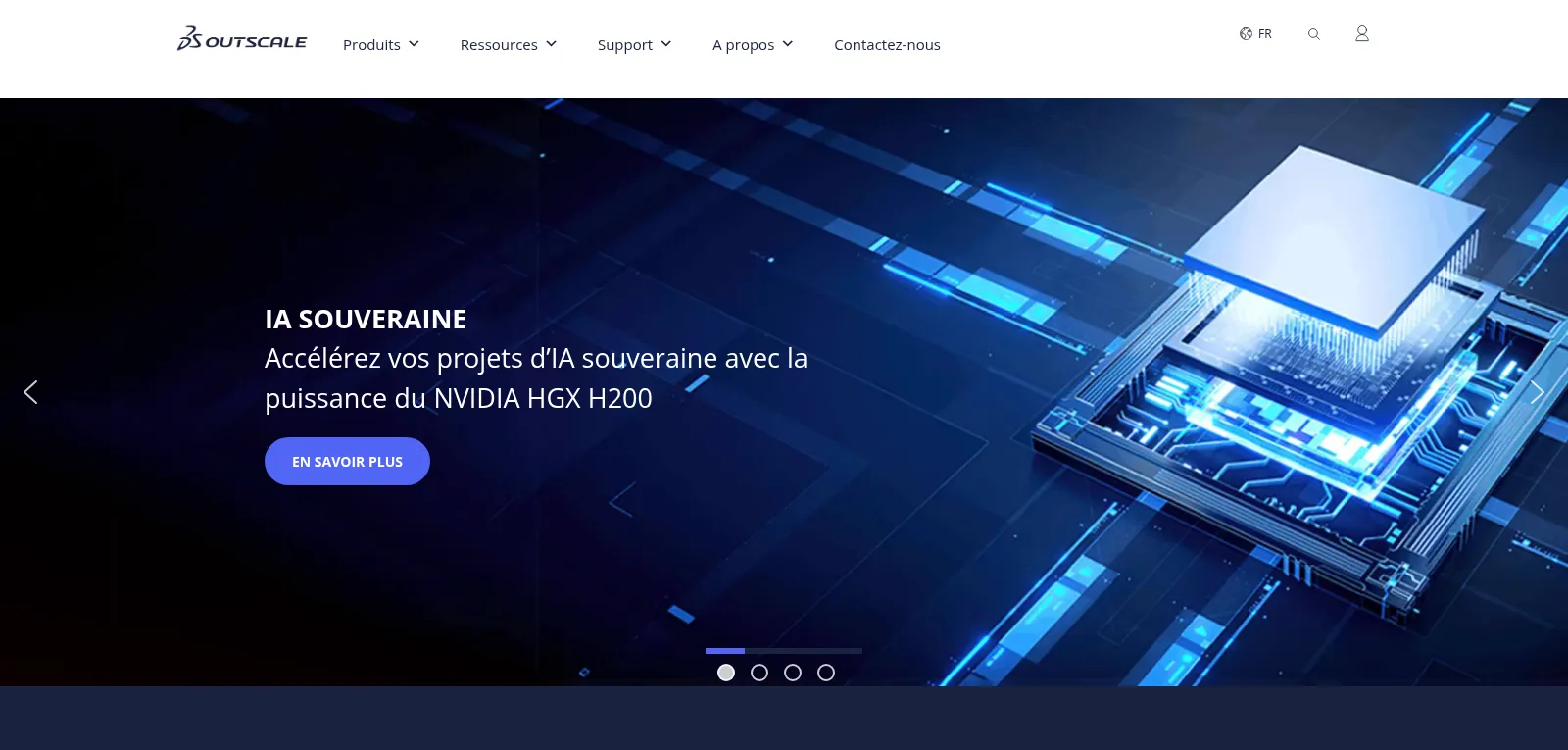Expand the Ressources dropdown chevron
The image size is (1568, 750).
551,44
